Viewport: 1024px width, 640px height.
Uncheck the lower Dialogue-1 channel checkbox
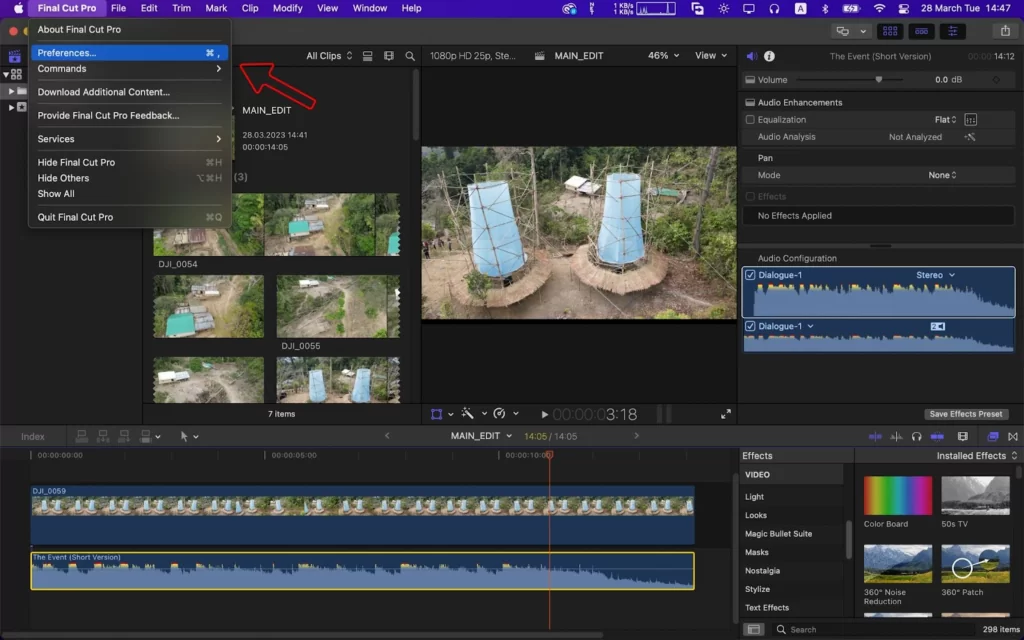pos(750,327)
